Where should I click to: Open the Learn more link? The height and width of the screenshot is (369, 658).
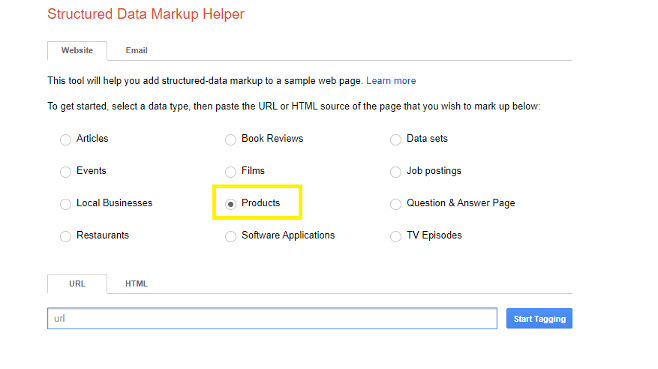pyautogui.click(x=391, y=81)
